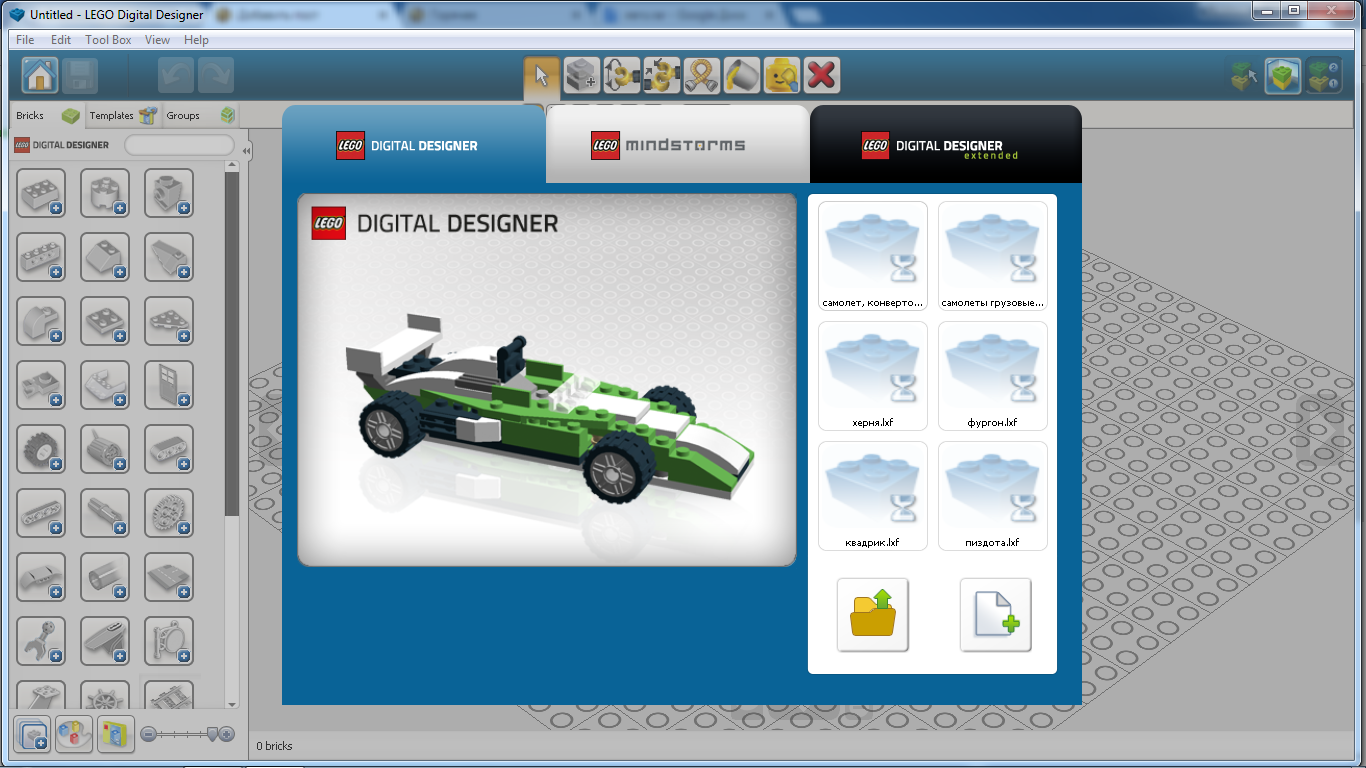The image size is (1366, 768).
Task: Open the cylinder tube brick group
Action: coord(105,577)
